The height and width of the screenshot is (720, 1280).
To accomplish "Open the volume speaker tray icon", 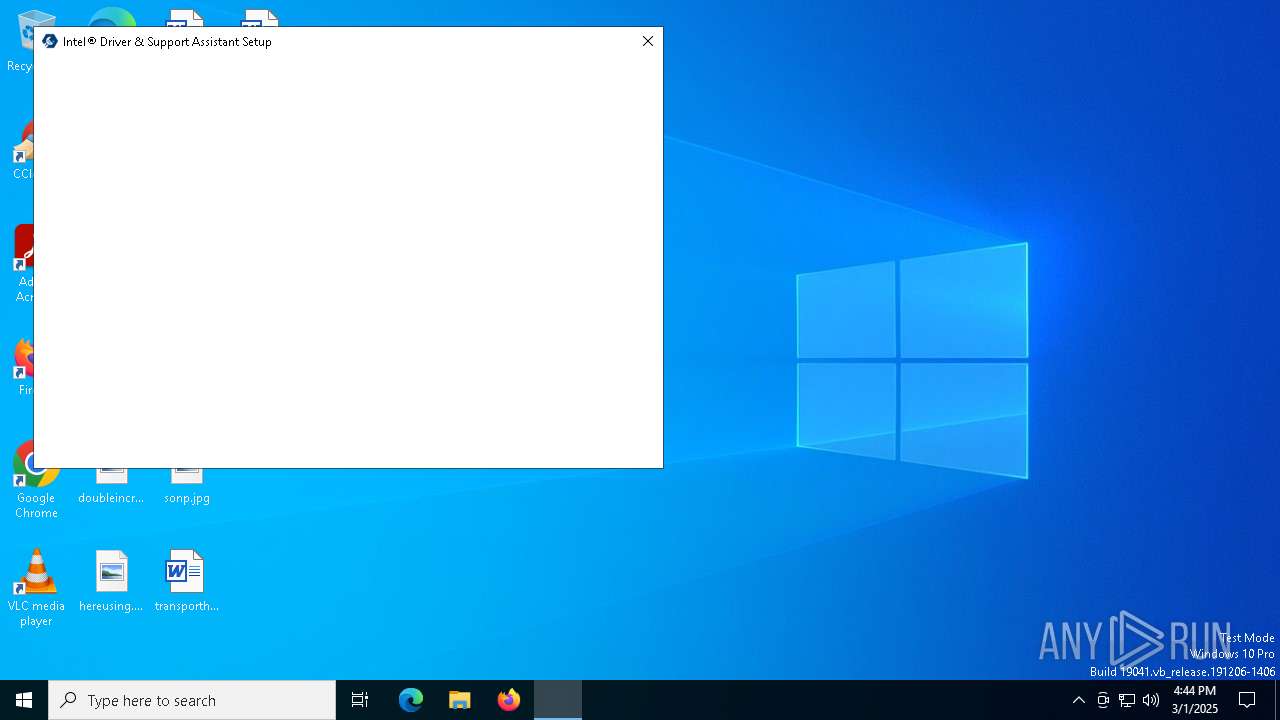I will pyautogui.click(x=1151, y=700).
